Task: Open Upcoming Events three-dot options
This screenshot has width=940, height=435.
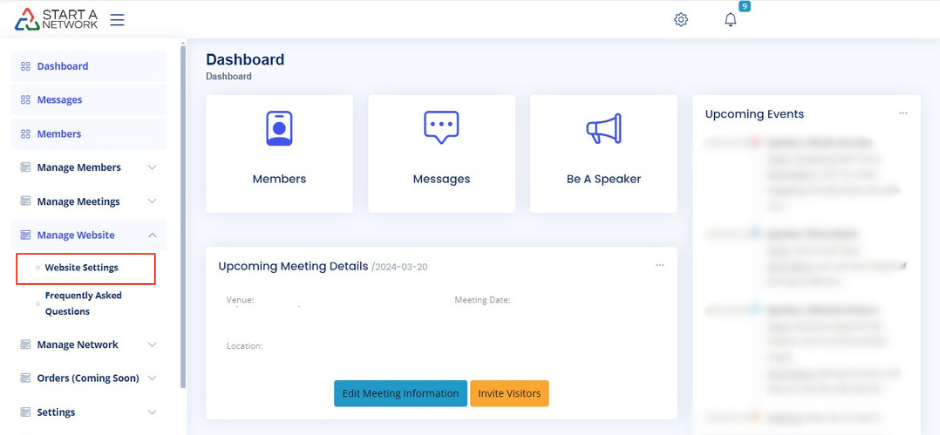Action: (903, 114)
